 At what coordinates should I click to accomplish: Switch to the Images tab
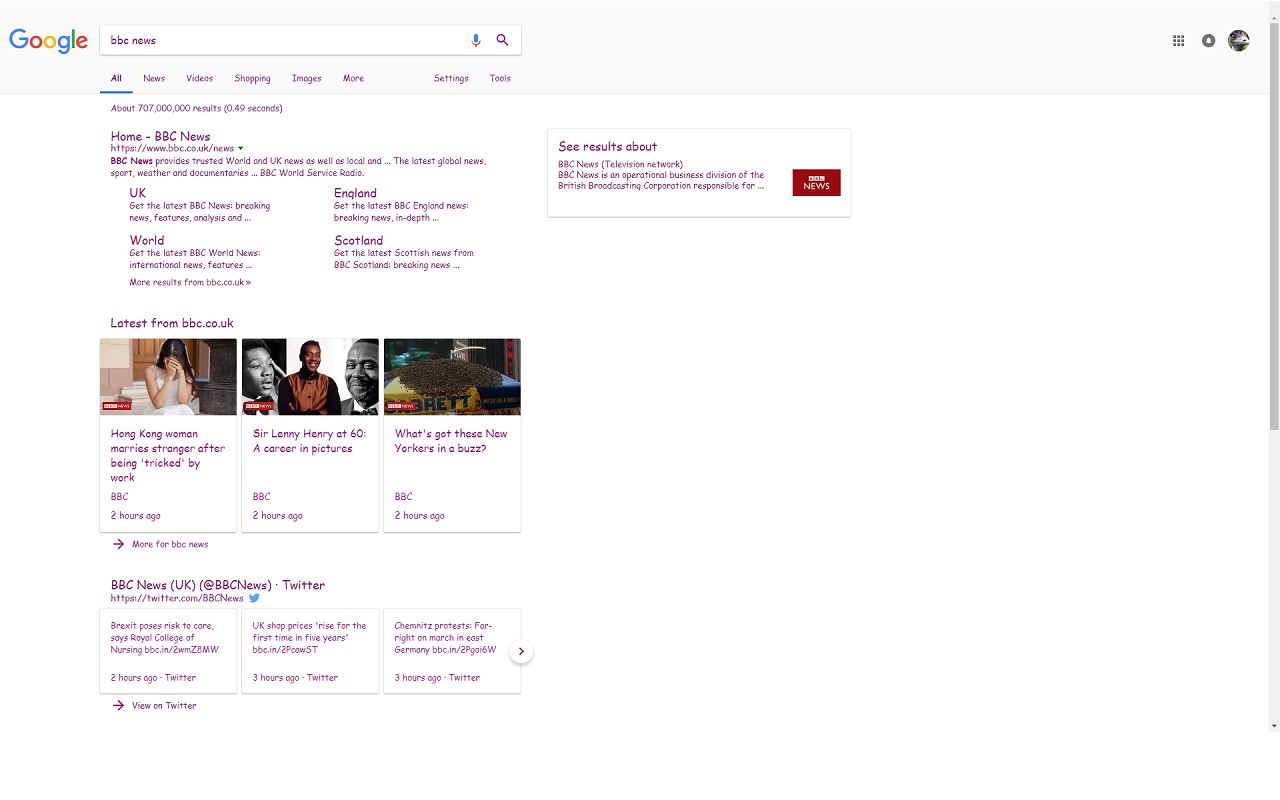(306, 78)
